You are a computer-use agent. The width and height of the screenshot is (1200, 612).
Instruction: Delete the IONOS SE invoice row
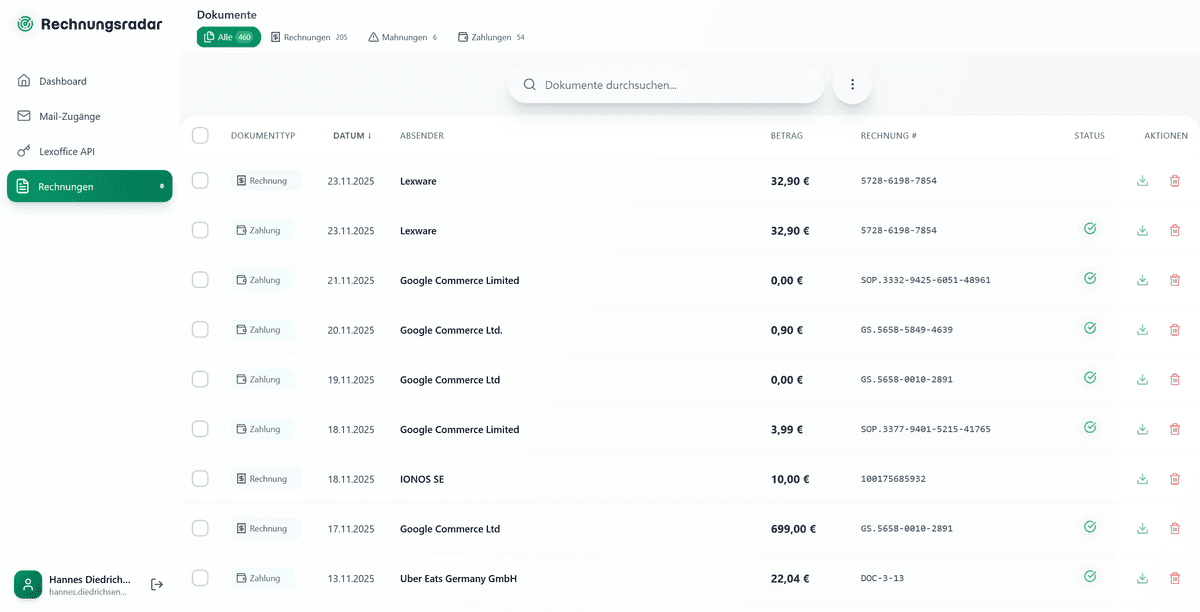(1174, 479)
